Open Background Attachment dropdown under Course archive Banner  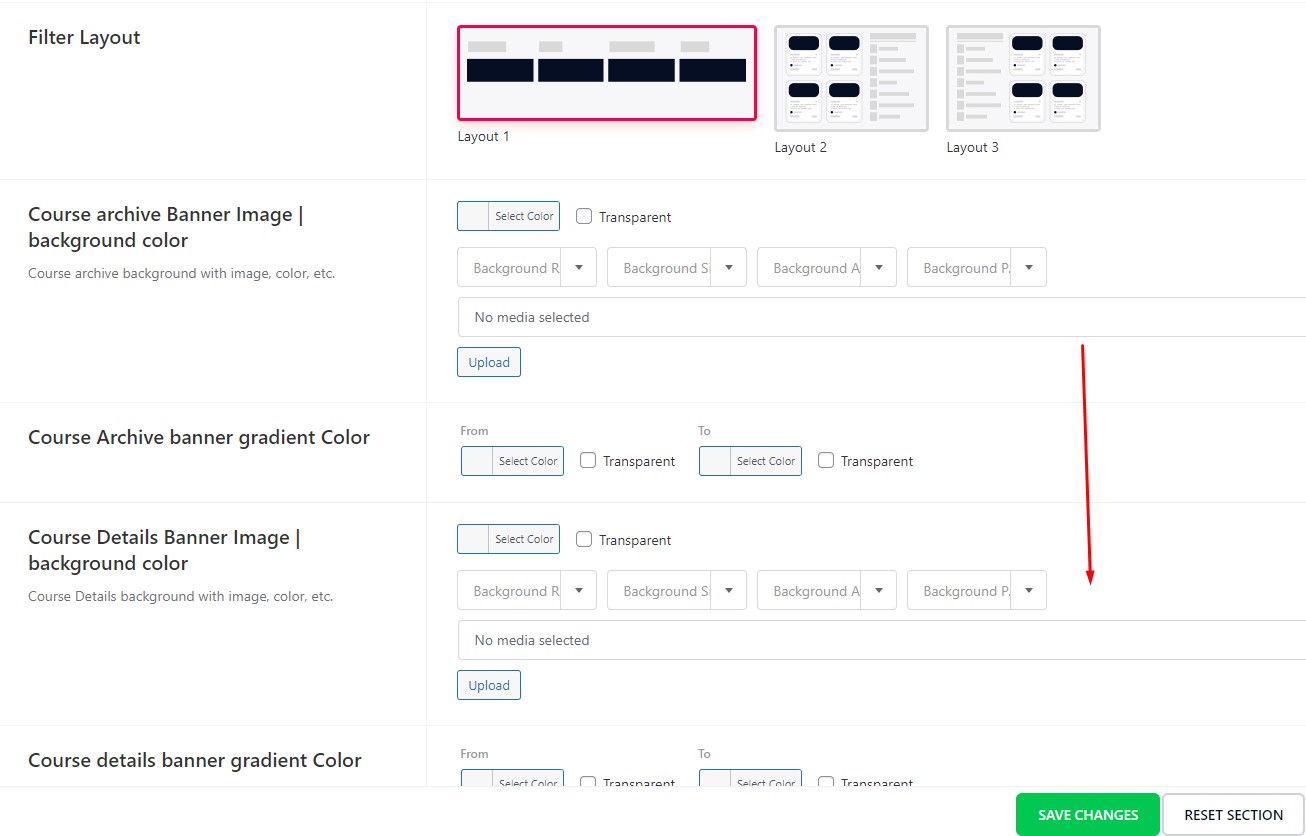pos(827,268)
